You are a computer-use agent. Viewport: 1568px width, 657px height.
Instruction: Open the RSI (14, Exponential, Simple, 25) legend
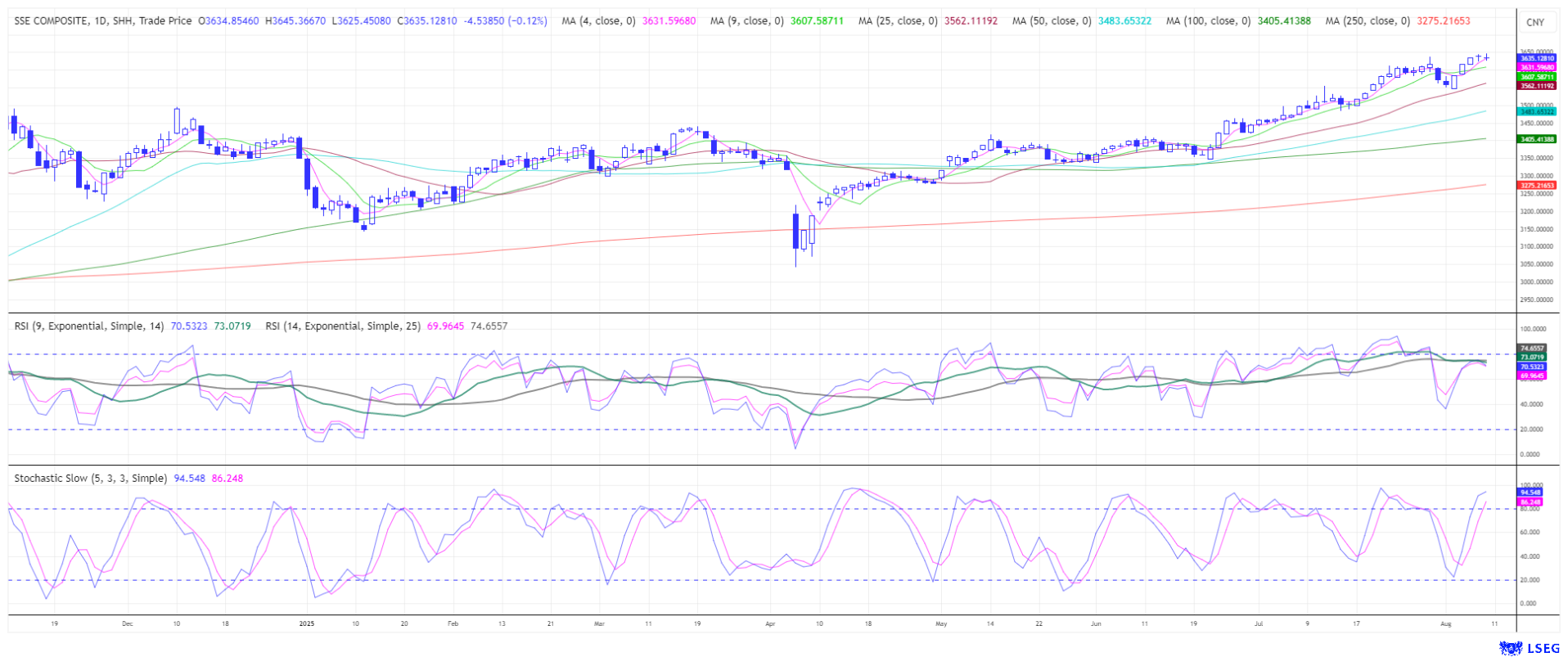342,326
